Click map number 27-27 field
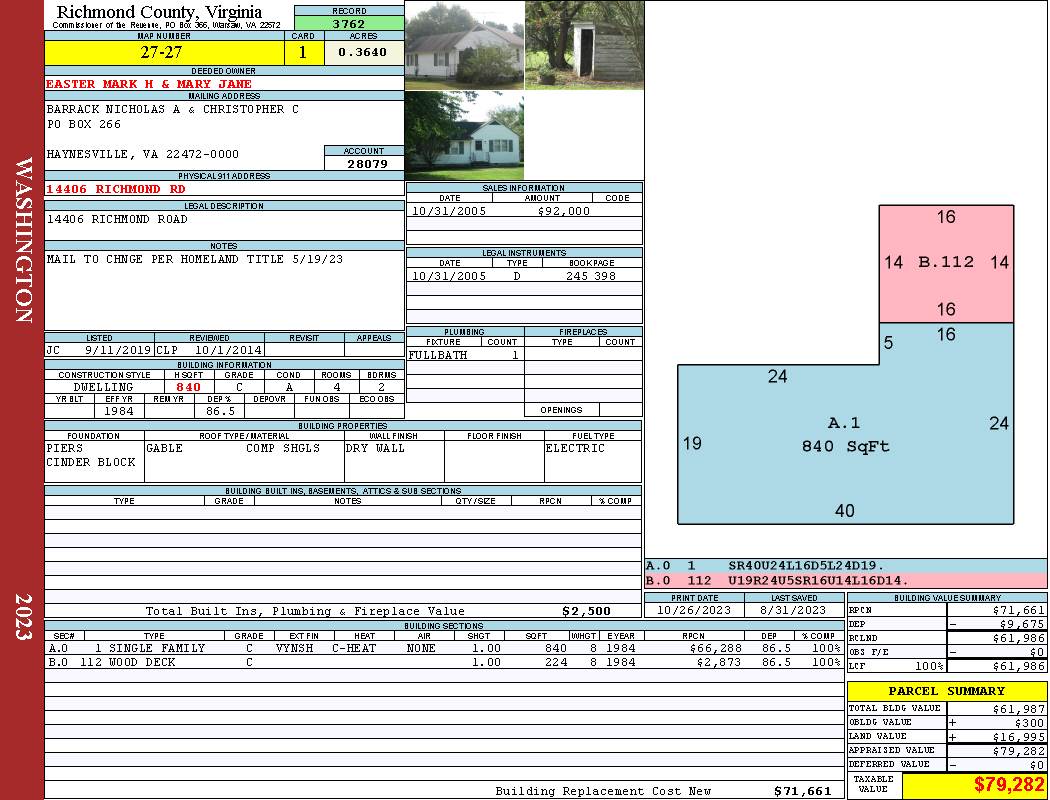This screenshot has height=800, width=1050. click(x=164, y=53)
